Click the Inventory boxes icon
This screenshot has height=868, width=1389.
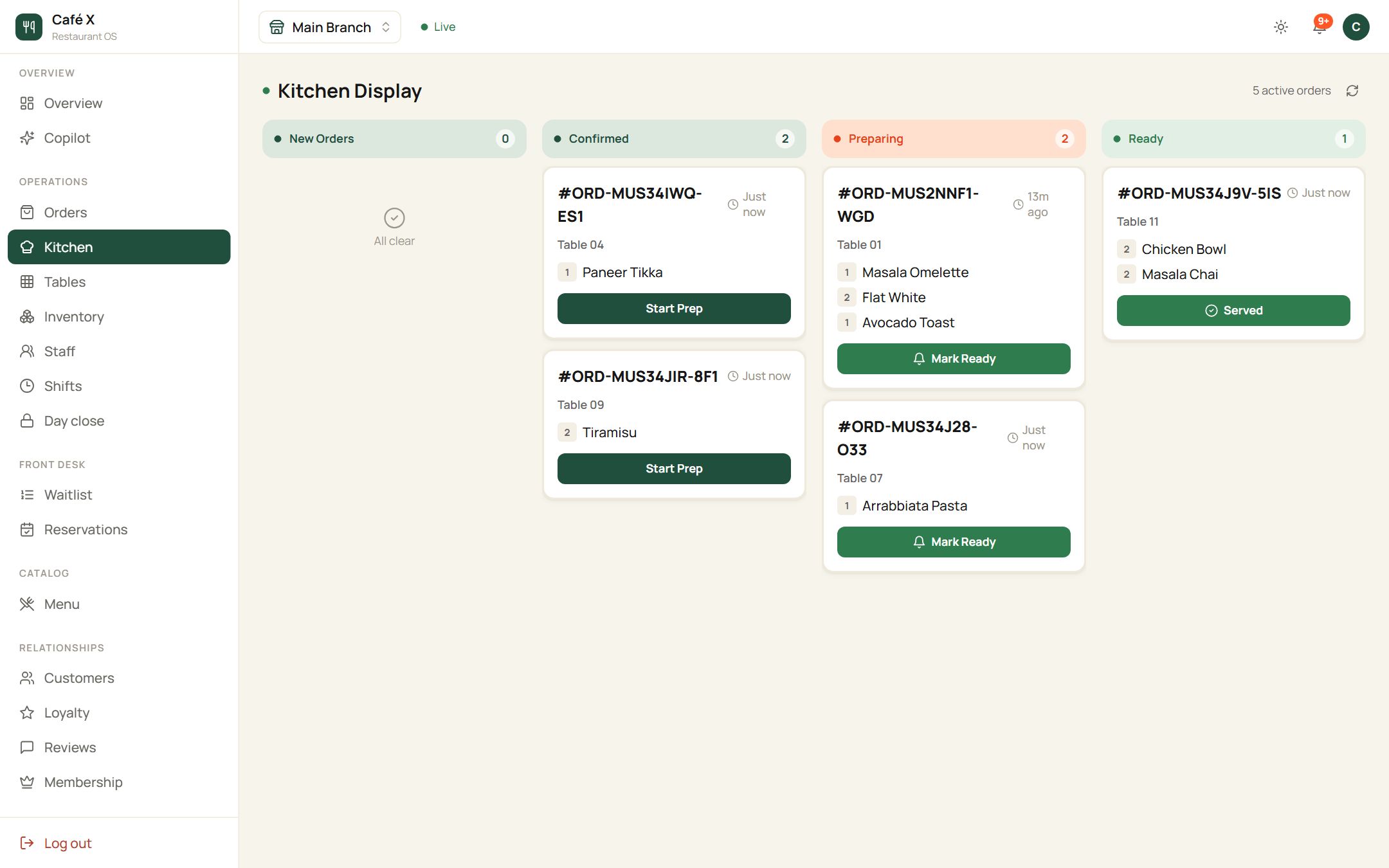pos(27,316)
